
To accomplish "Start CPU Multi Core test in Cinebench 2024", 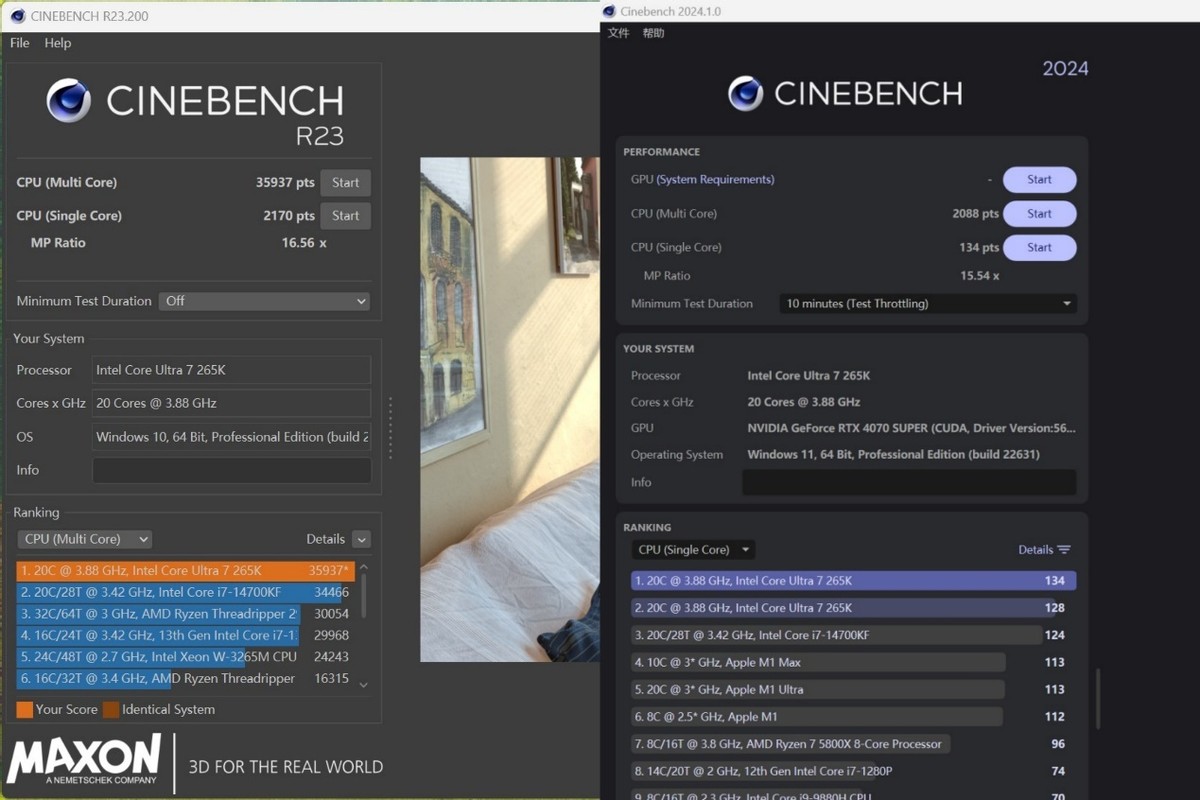I will pos(1039,214).
